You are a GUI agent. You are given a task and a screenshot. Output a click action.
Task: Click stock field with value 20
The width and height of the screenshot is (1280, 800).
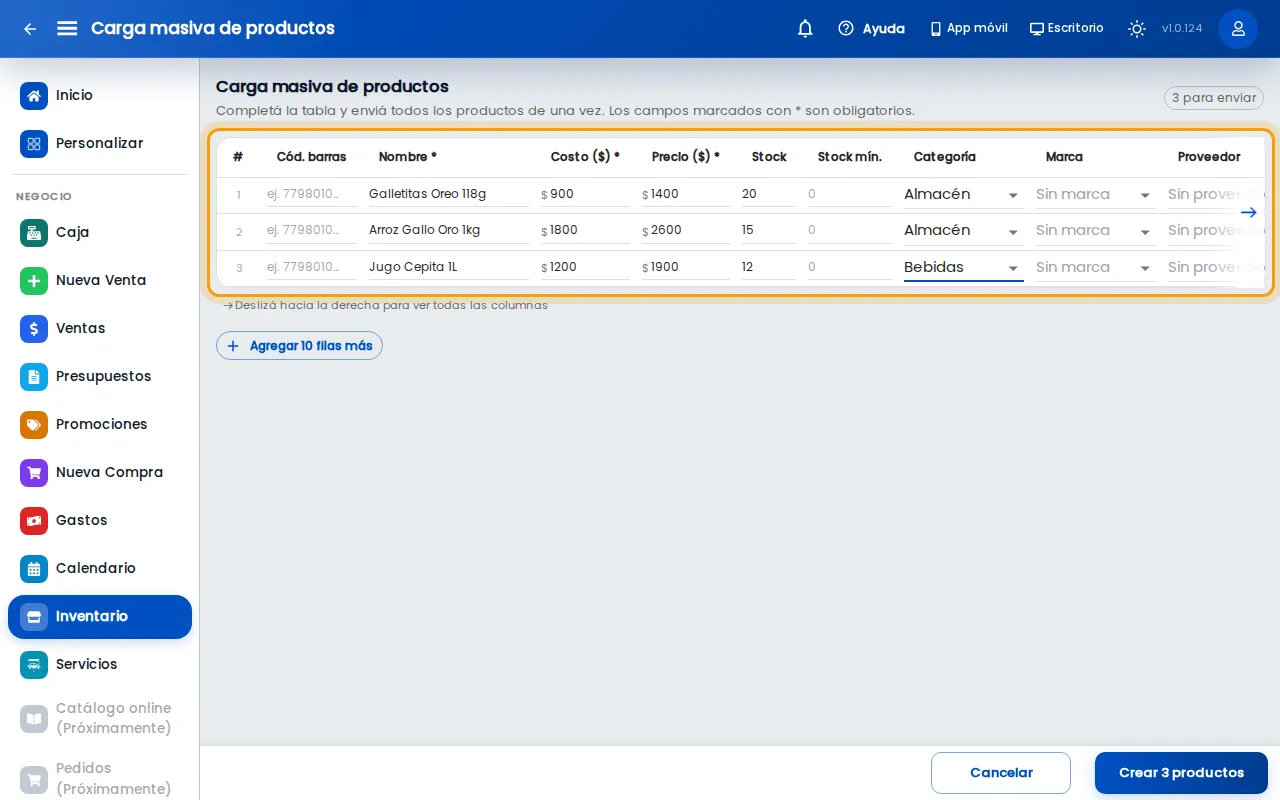click(767, 194)
